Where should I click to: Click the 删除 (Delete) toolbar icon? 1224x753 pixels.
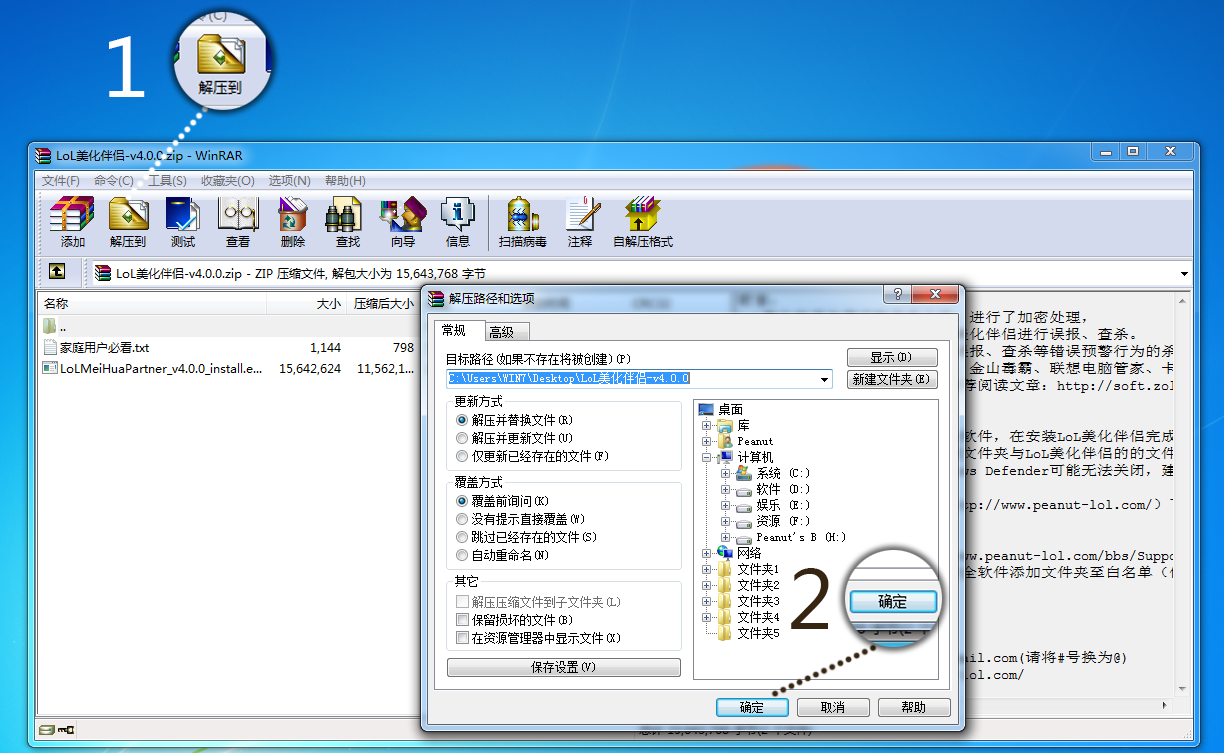pos(293,222)
